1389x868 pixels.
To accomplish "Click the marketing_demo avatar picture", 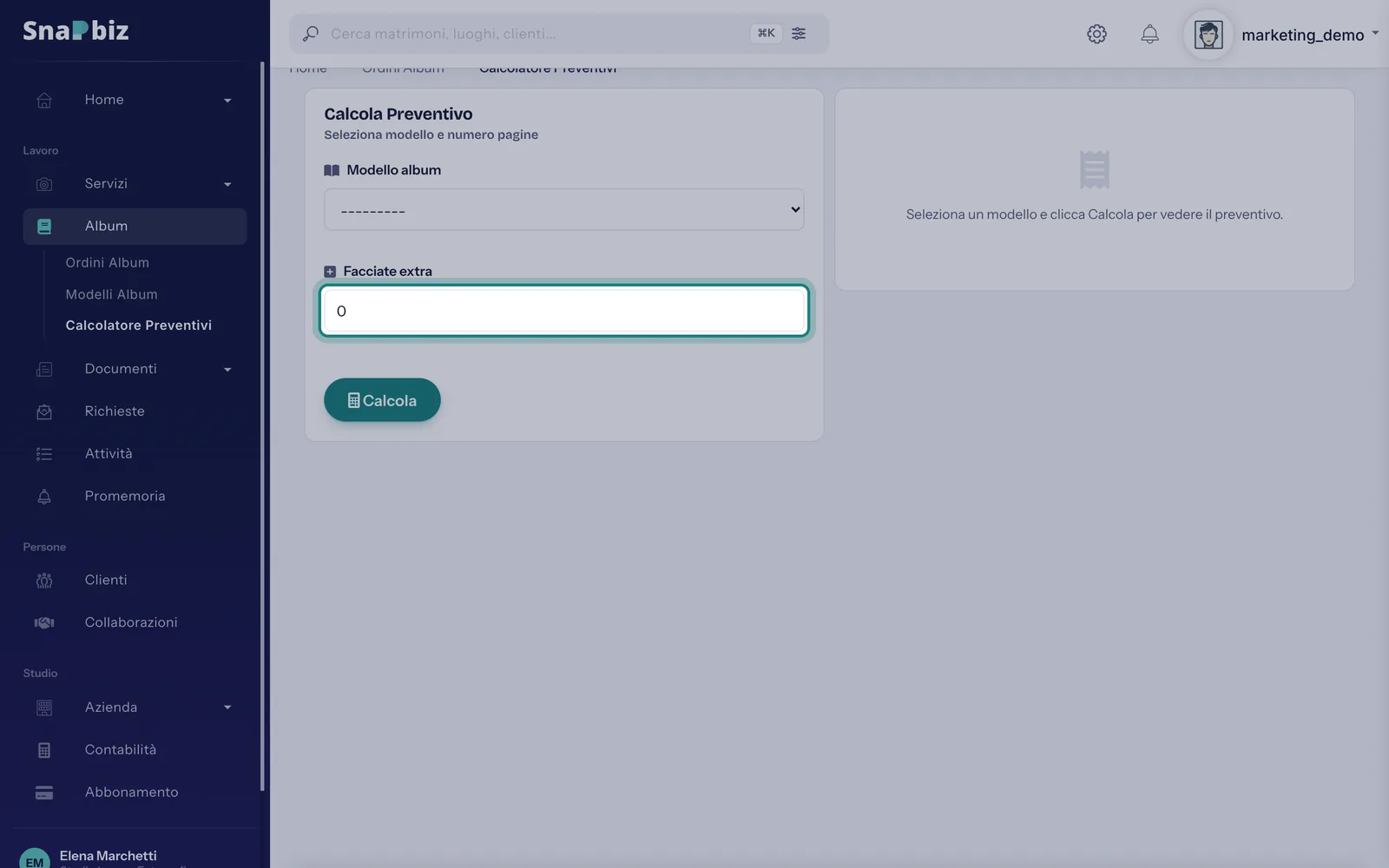I will point(1208,35).
